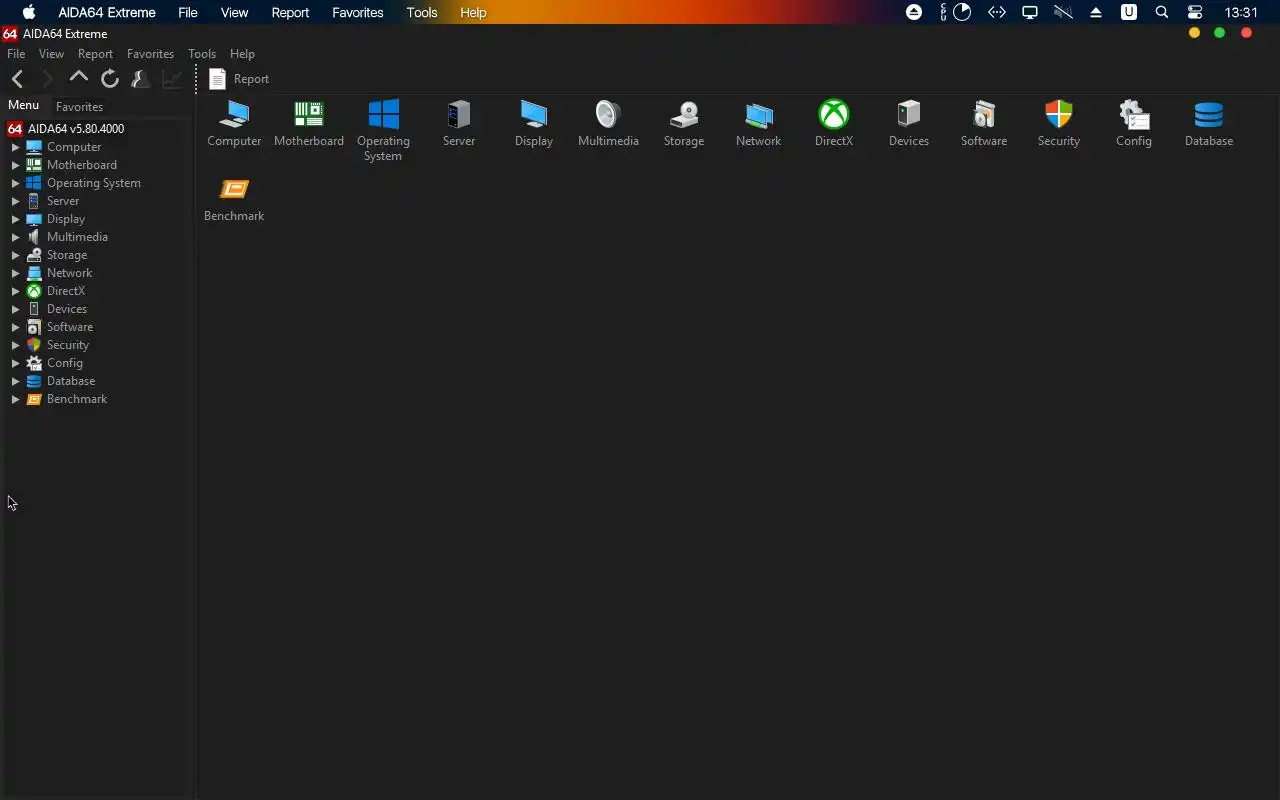Open the Software icon in main pane
The width and height of the screenshot is (1280, 800).
(984, 115)
